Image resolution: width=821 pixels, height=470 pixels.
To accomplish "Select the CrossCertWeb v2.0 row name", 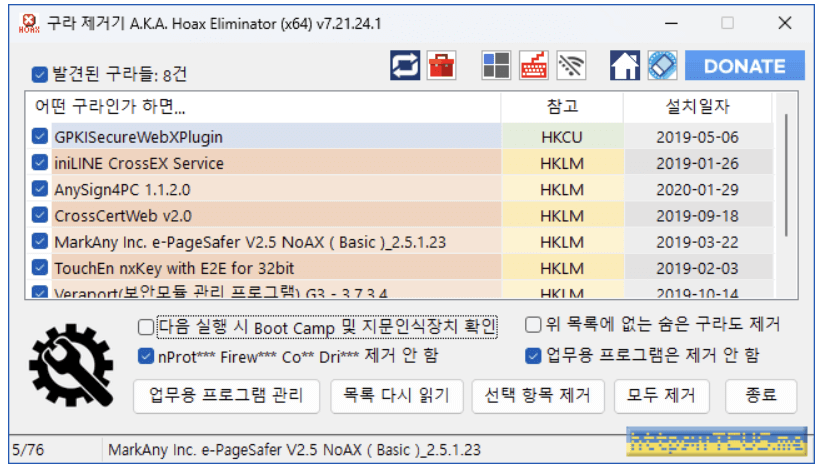I will coord(123,216).
